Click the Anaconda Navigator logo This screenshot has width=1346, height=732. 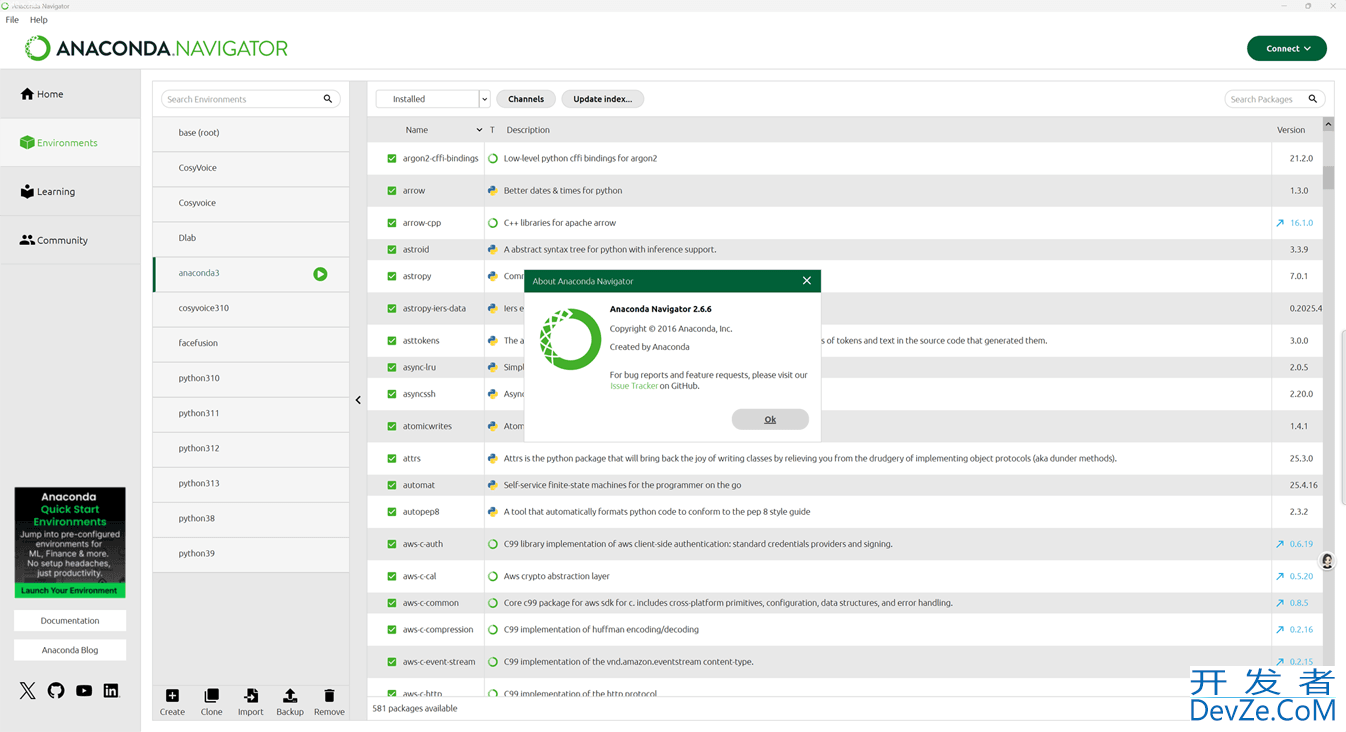tap(156, 48)
